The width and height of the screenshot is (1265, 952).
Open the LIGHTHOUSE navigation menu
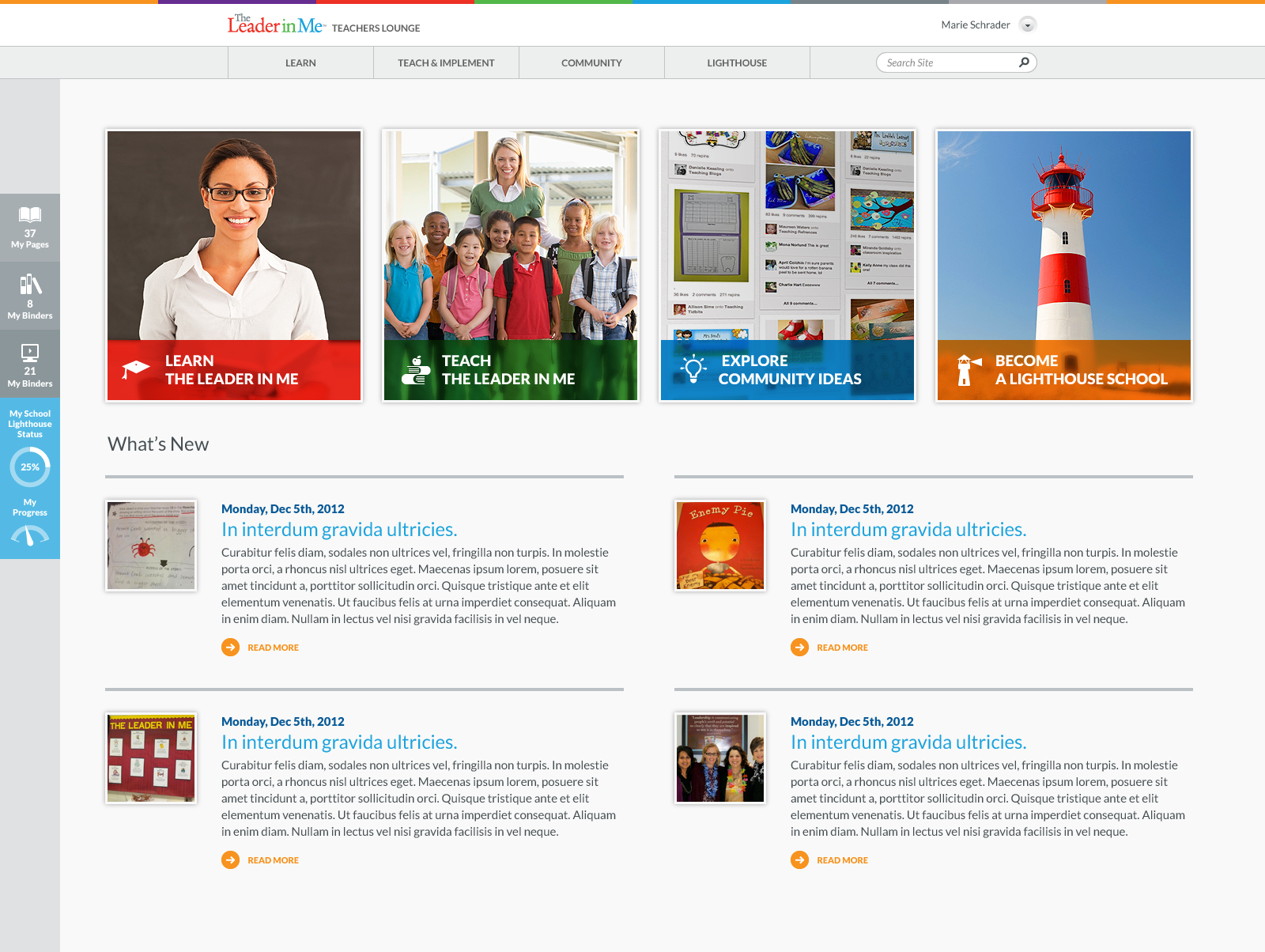tap(737, 62)
